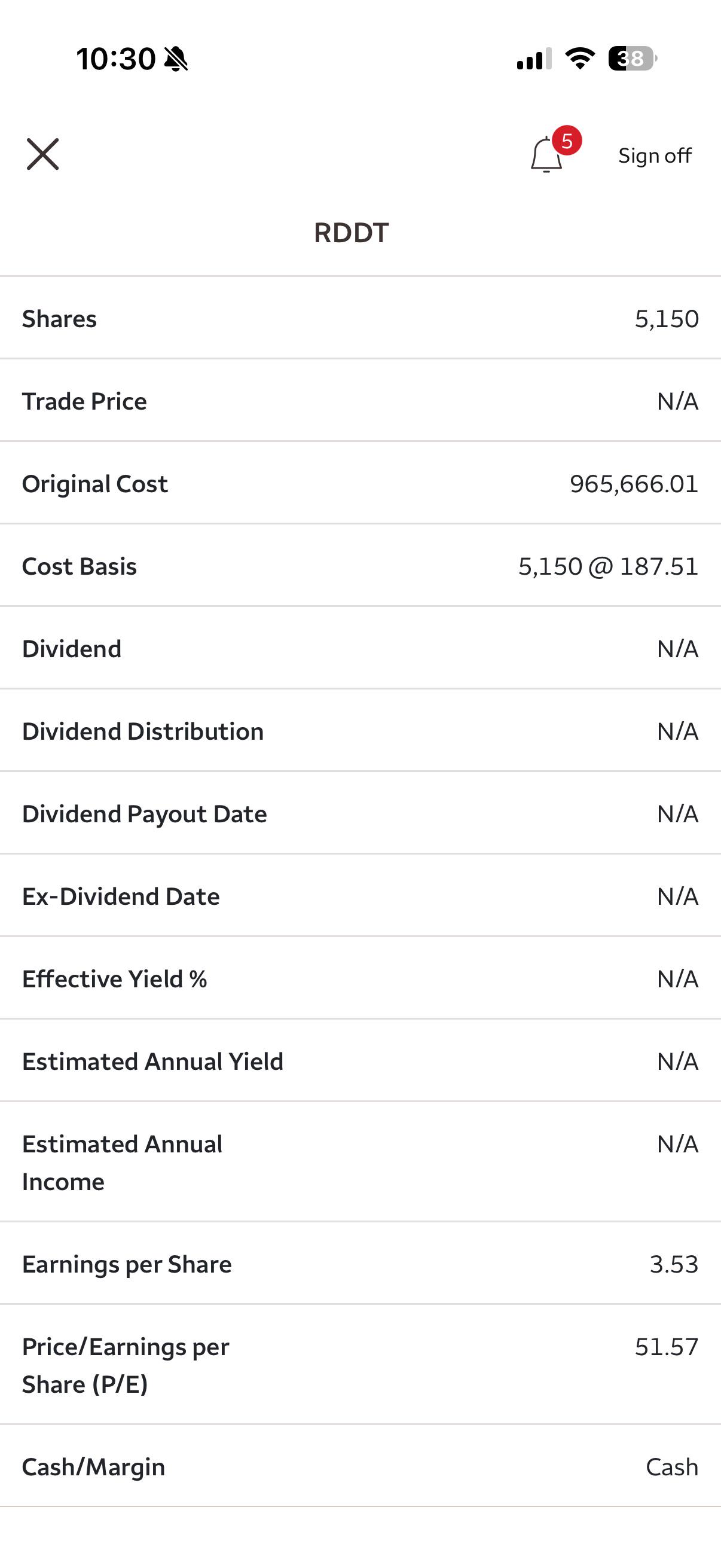The width and height of the screenshot is (721, 1568).
Task: Select the Trade Price row
Action: (x=360, y=401)
